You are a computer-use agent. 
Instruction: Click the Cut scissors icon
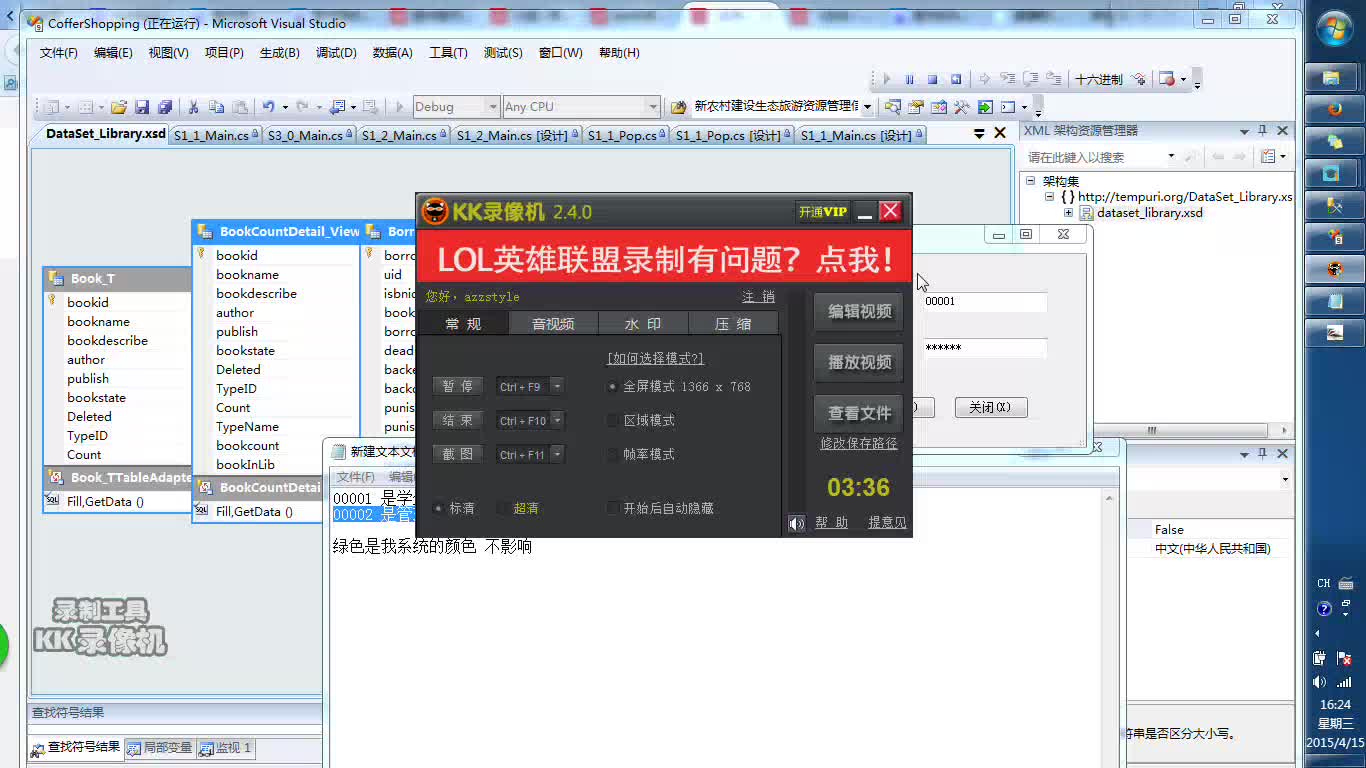[x=193, y=107]
